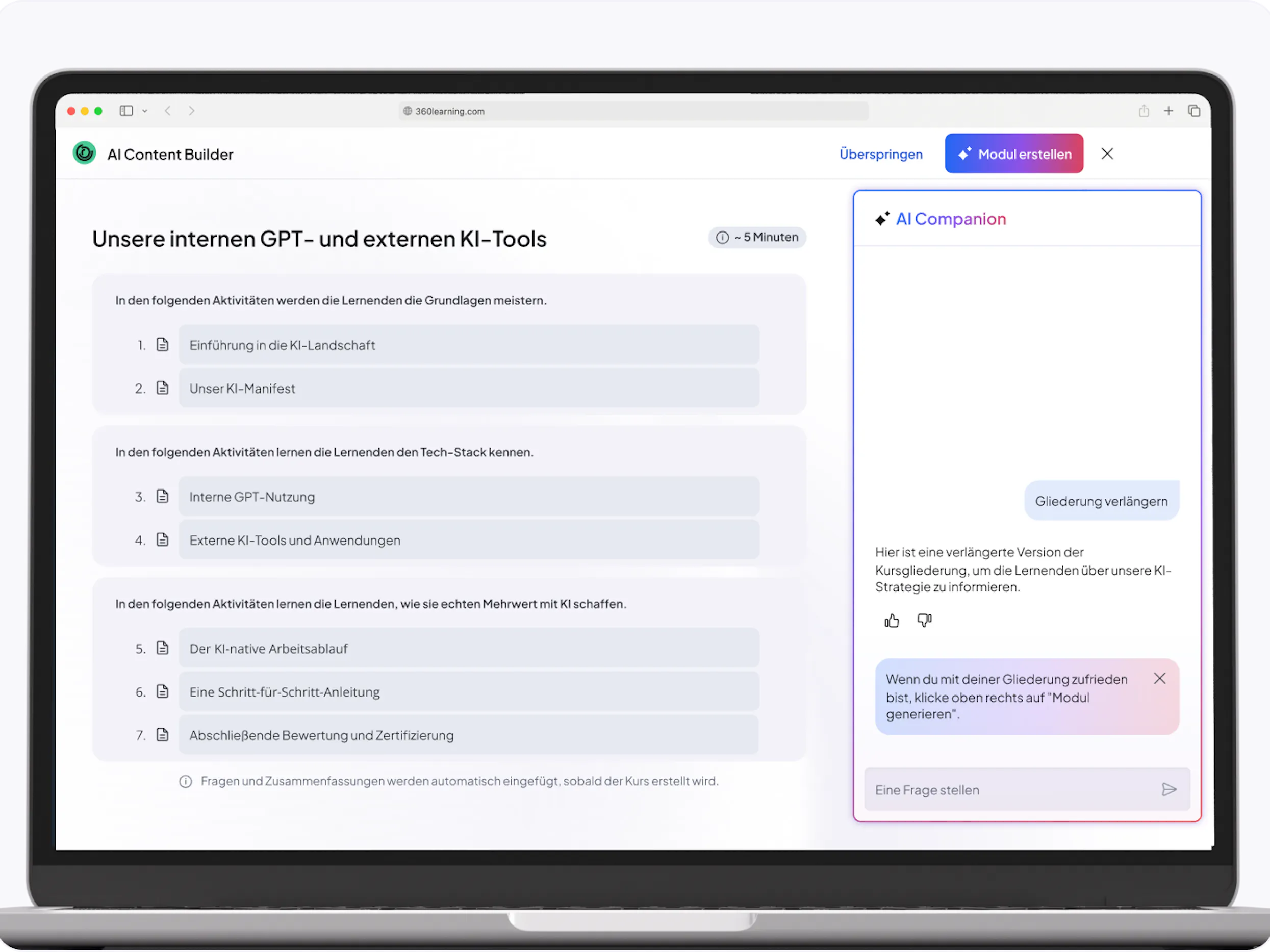
Task: Open a new browser tab with plus
Action: pos(1169,111)
